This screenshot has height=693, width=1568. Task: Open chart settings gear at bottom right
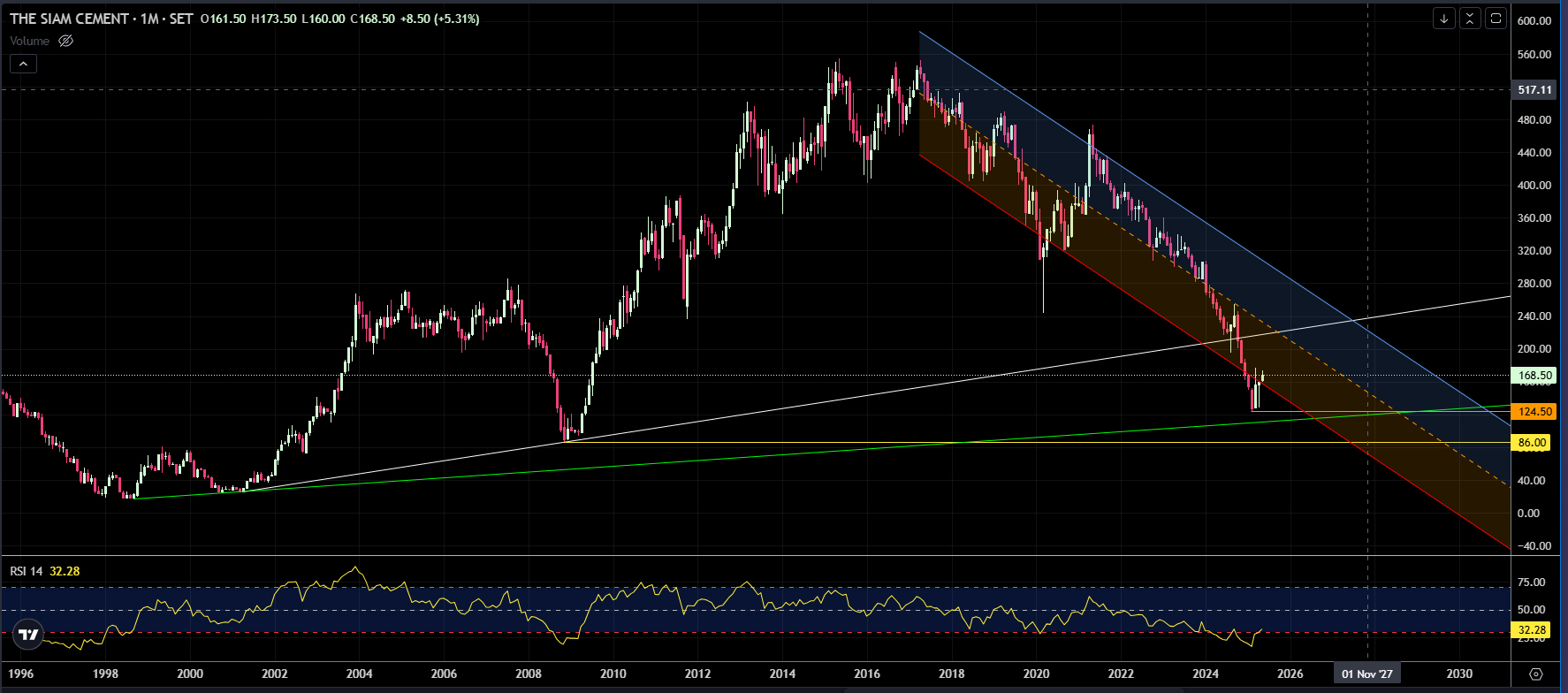point(1536,674)
